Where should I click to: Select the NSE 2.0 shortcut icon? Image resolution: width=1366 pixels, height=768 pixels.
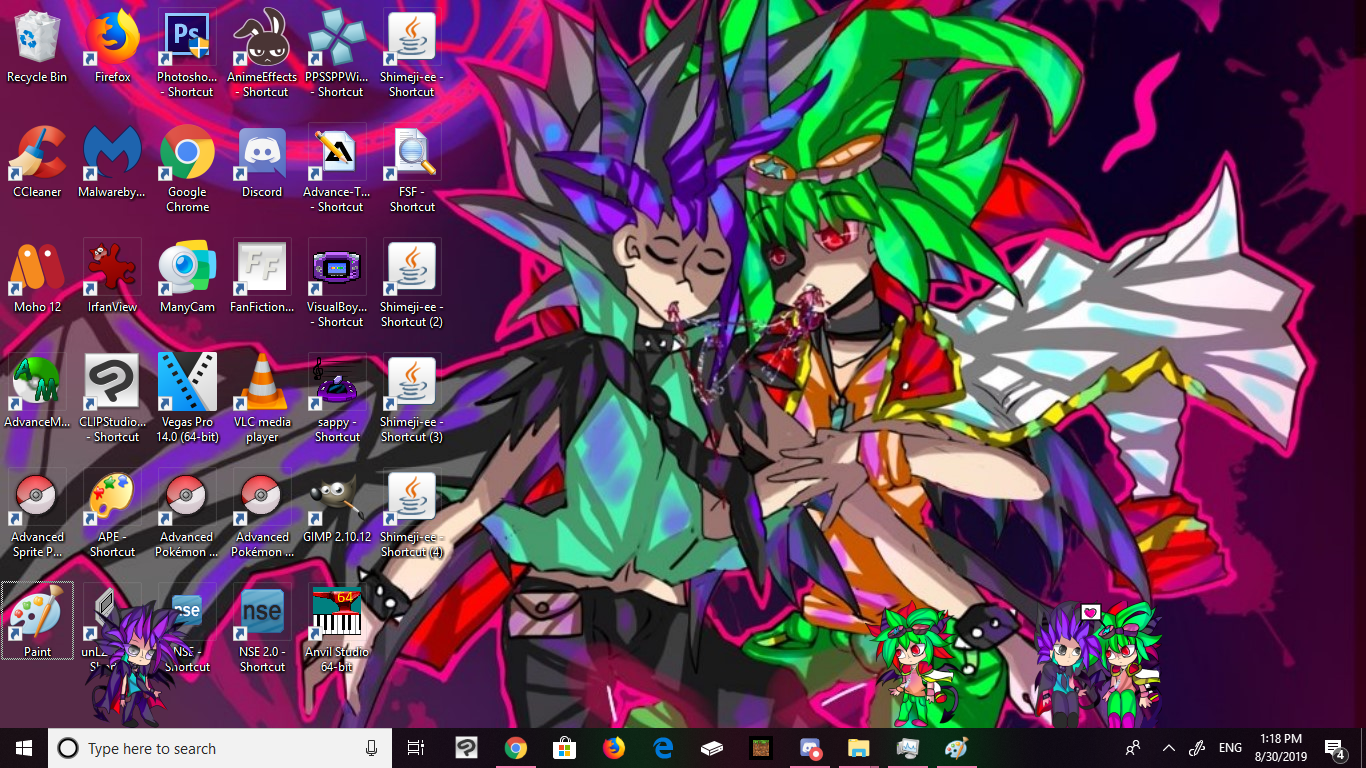click(262, 629)
